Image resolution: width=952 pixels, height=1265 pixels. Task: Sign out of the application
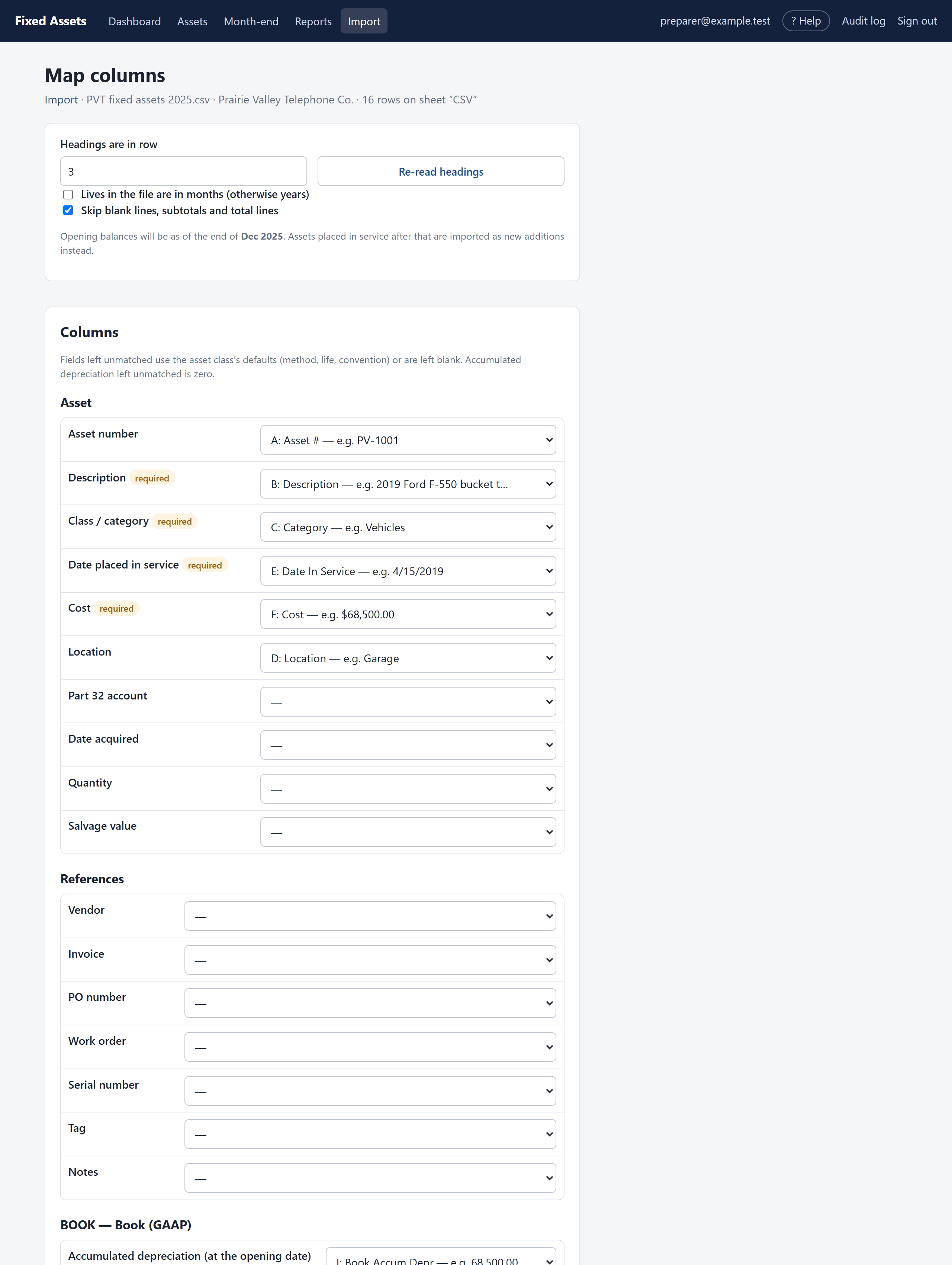[x=917, y=21]
